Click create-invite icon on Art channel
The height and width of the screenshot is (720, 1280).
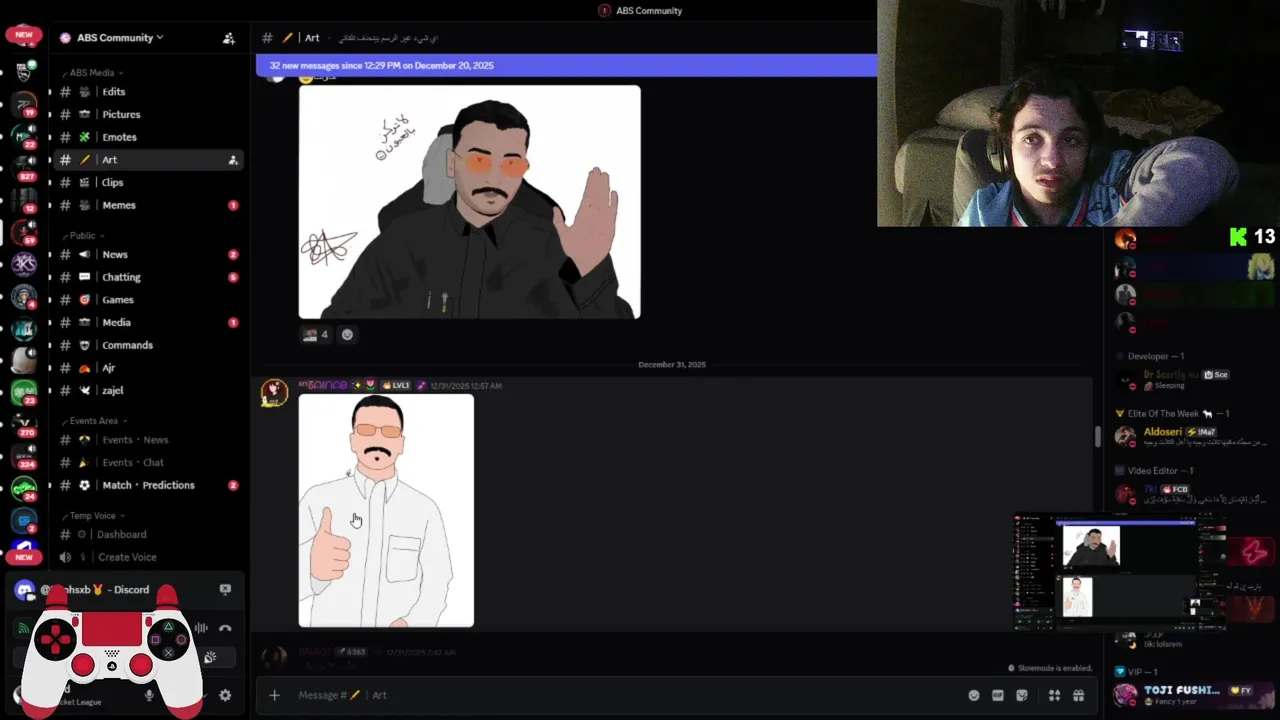pos(233,160)
